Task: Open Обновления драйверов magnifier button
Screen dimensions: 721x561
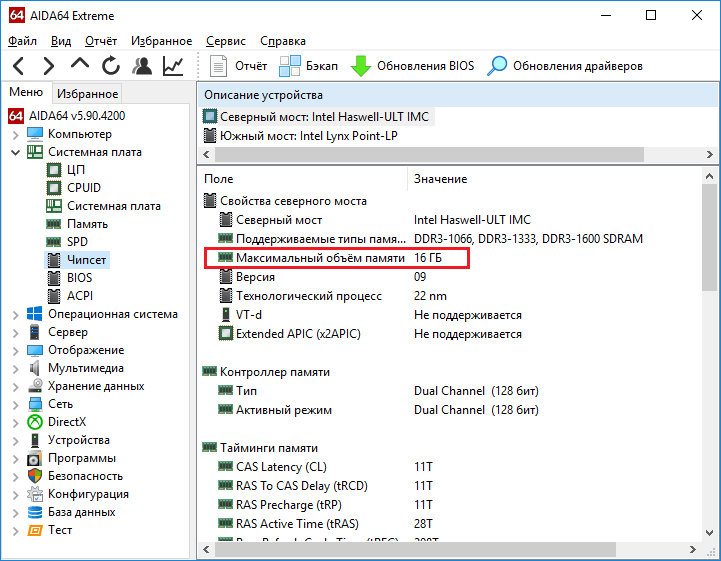Action: click(x=565, y=66)
